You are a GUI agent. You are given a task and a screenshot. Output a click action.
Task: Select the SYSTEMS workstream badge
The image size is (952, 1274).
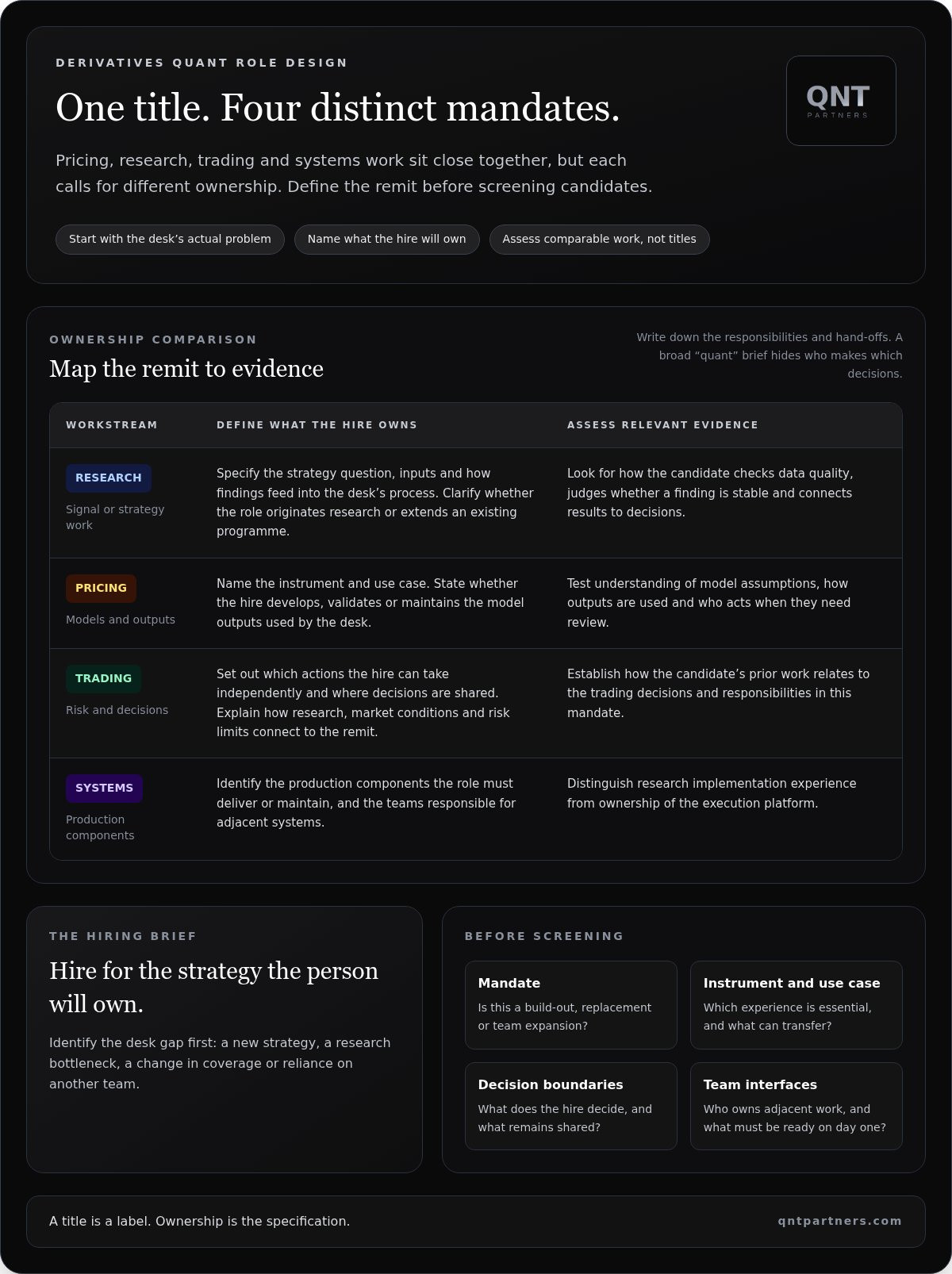click(x=105, y=789)
